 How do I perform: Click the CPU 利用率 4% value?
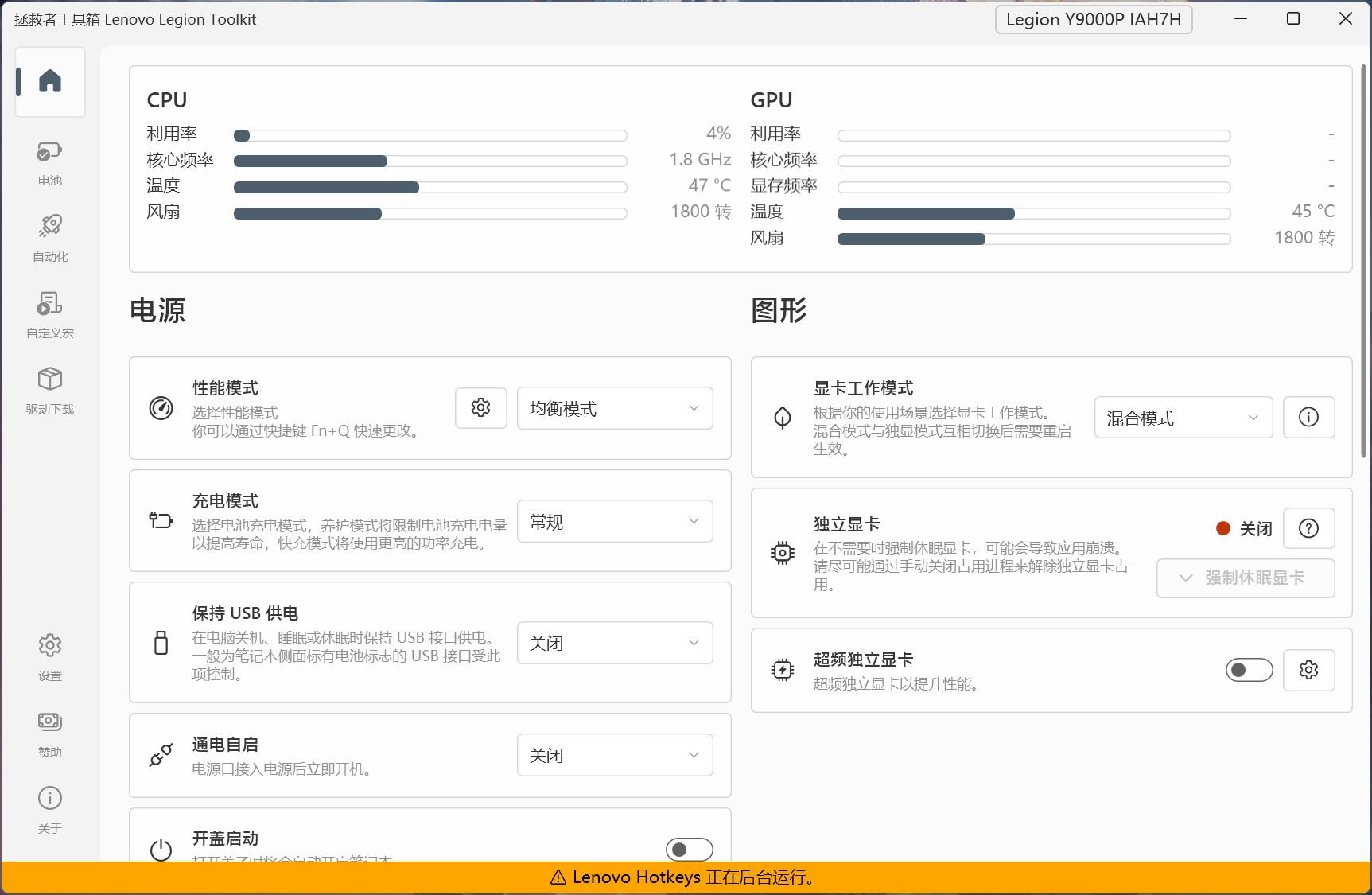(x=719, y=134)
